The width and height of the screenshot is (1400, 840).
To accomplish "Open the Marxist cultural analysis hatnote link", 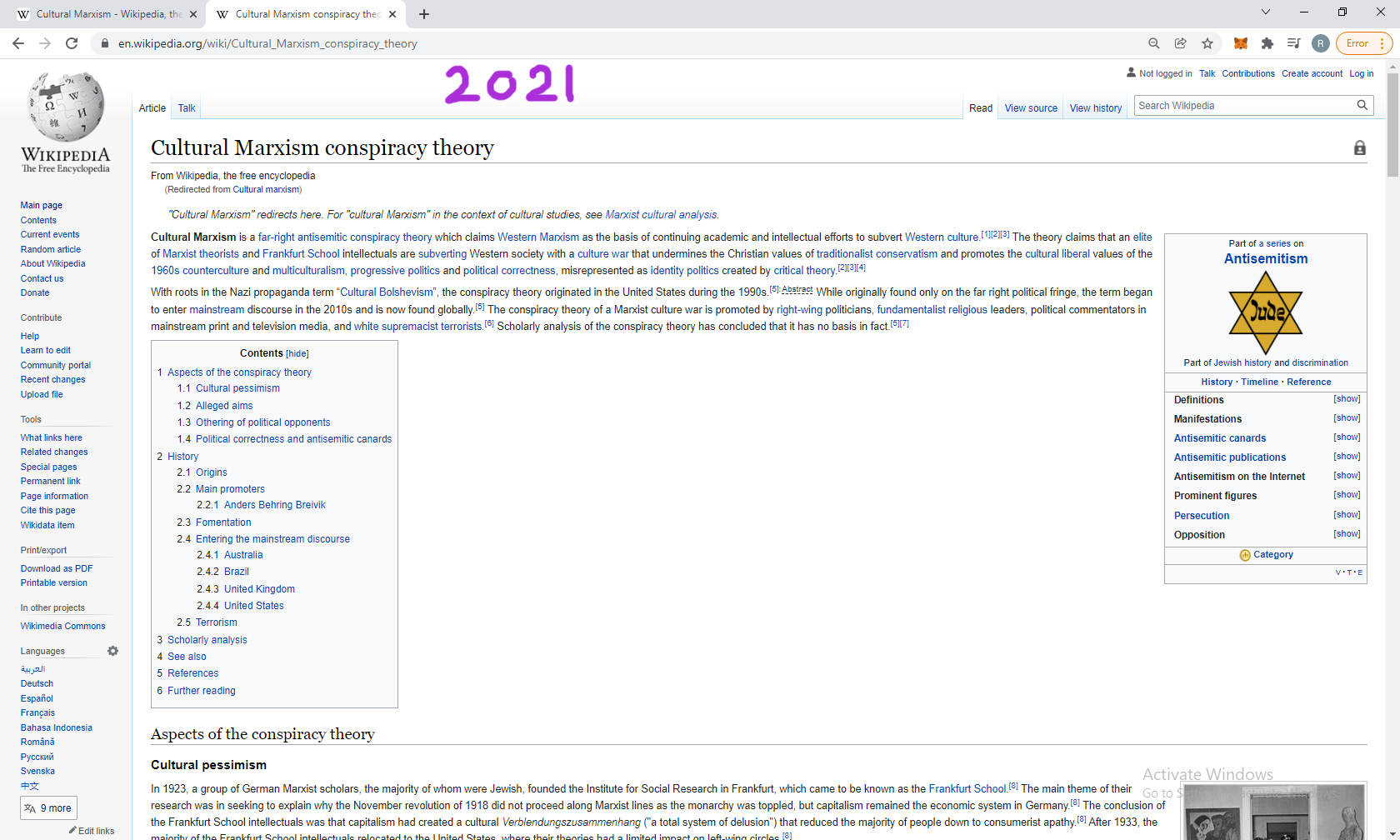I will click(x=661, y=215).
